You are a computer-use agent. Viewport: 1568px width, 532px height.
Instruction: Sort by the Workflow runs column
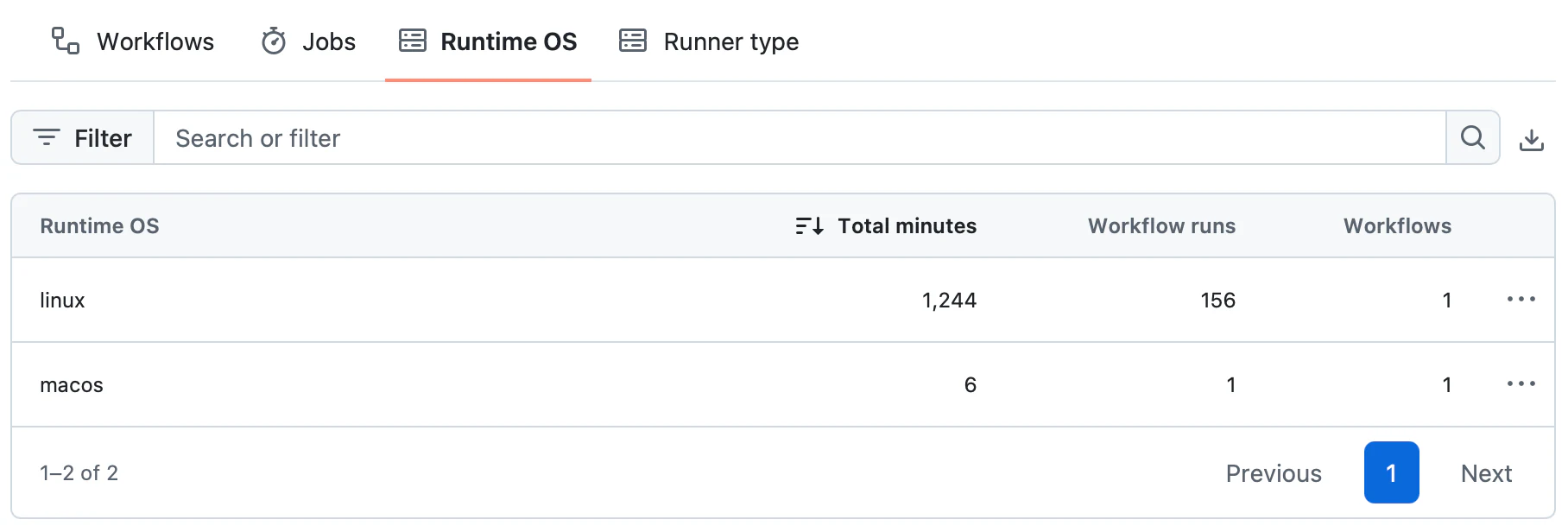(1161, 226)
